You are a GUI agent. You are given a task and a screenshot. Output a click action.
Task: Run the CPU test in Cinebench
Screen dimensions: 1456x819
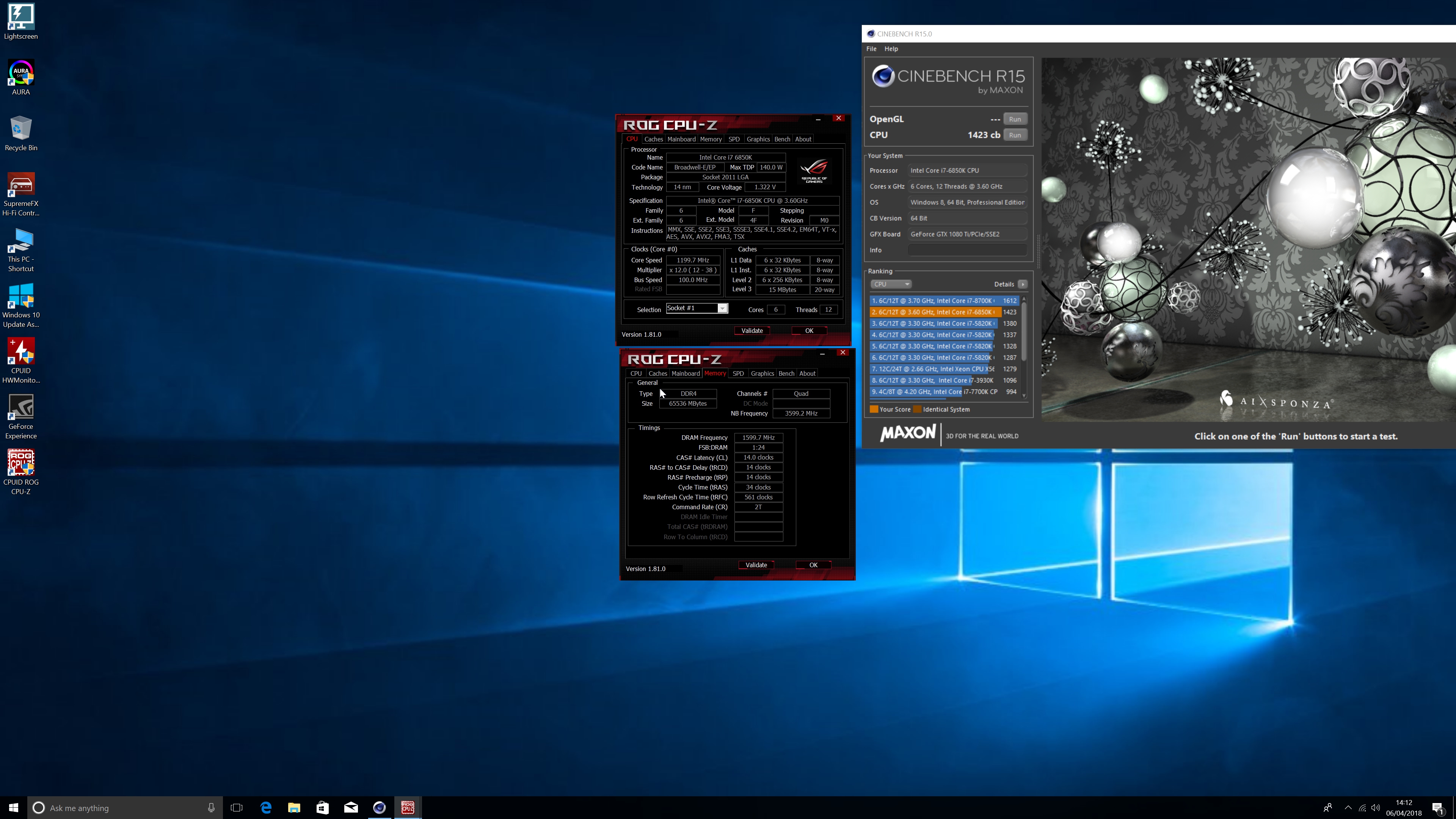point(1015,135)
